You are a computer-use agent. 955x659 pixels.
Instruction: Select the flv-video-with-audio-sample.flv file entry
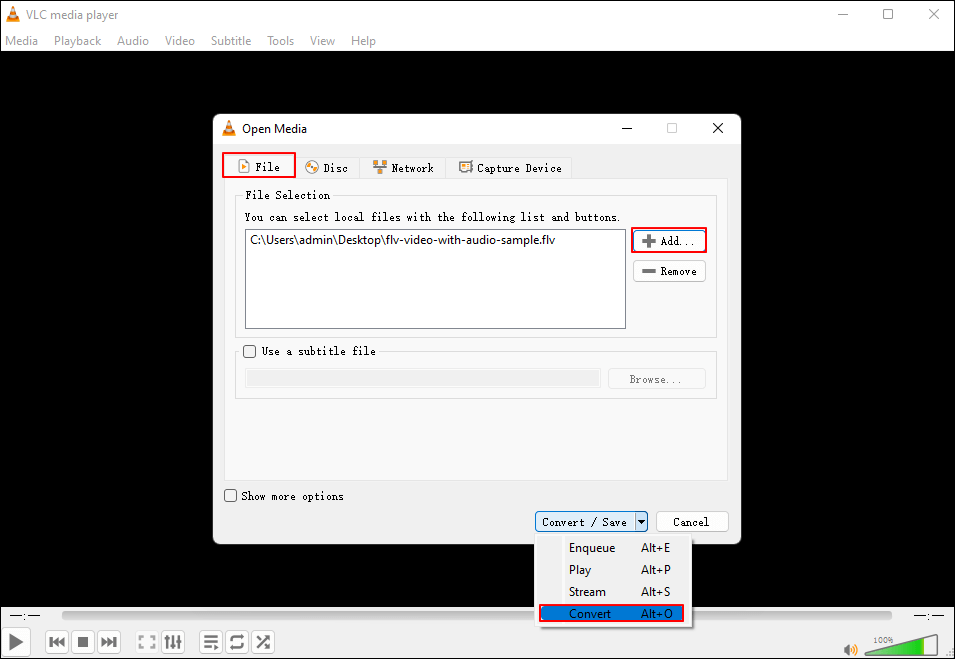coord(402,240)
